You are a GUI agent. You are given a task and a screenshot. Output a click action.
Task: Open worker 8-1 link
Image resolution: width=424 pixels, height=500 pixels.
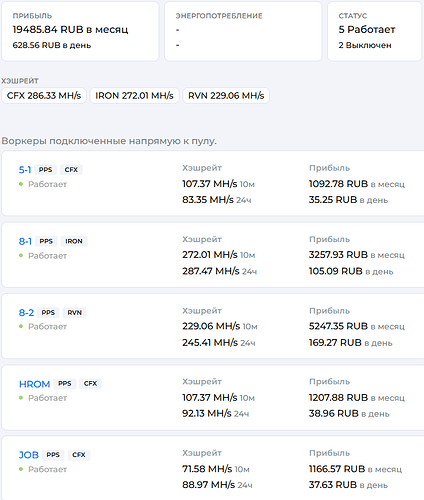click(25, 241)
